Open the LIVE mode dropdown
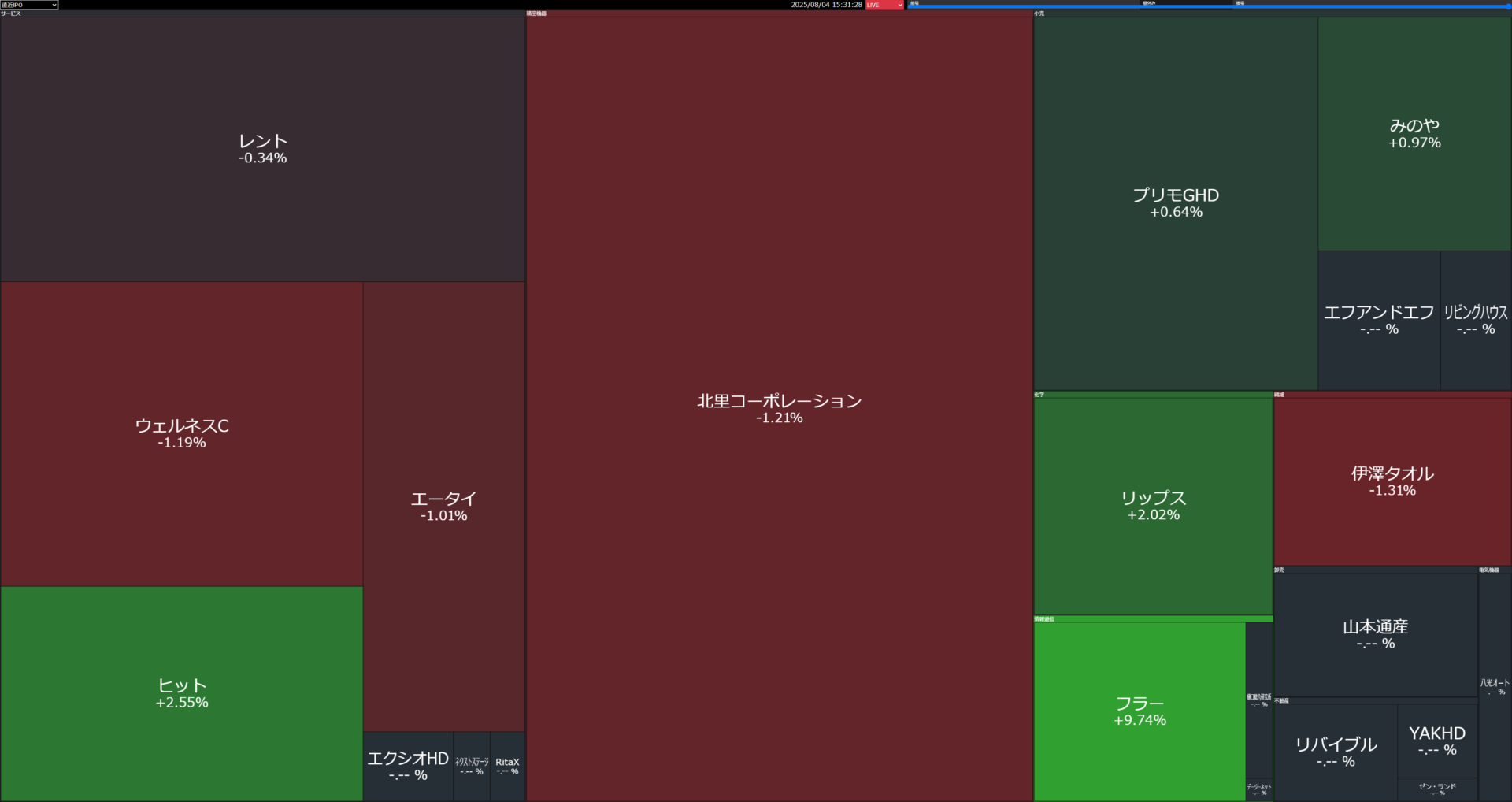 [x=884, y=5]
